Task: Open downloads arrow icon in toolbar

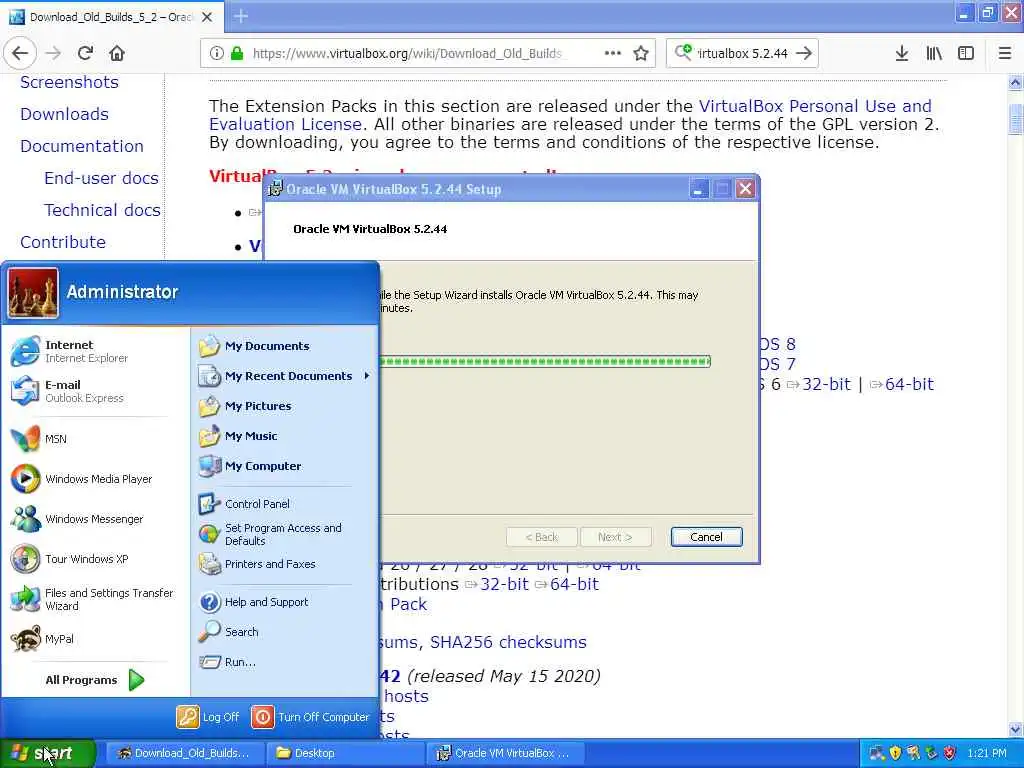Action: pyautogui.click(x=901, y=54)
